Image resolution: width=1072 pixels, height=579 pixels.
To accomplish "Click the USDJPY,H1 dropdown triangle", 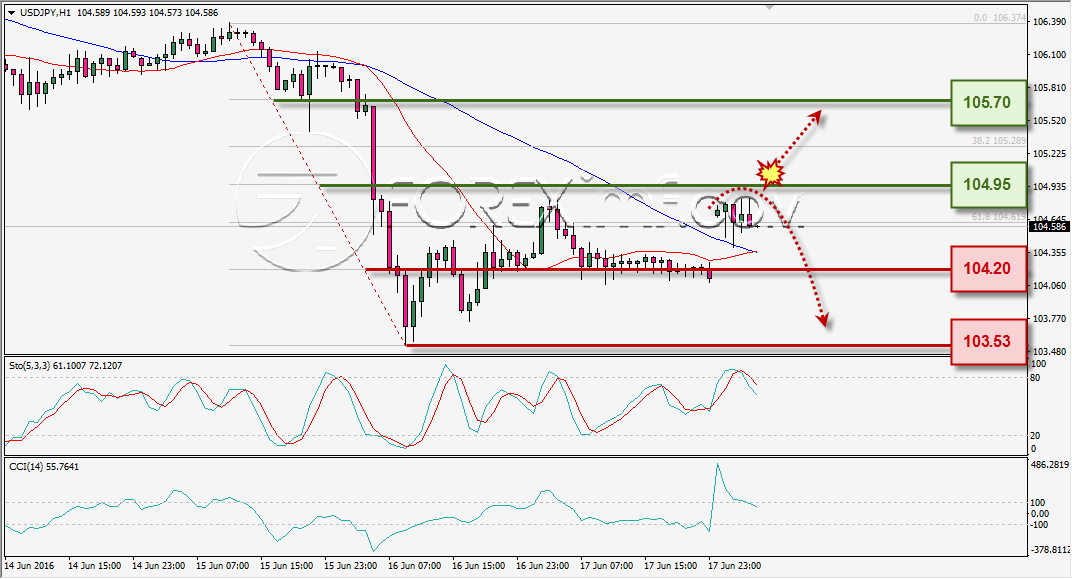I will 11,13.
